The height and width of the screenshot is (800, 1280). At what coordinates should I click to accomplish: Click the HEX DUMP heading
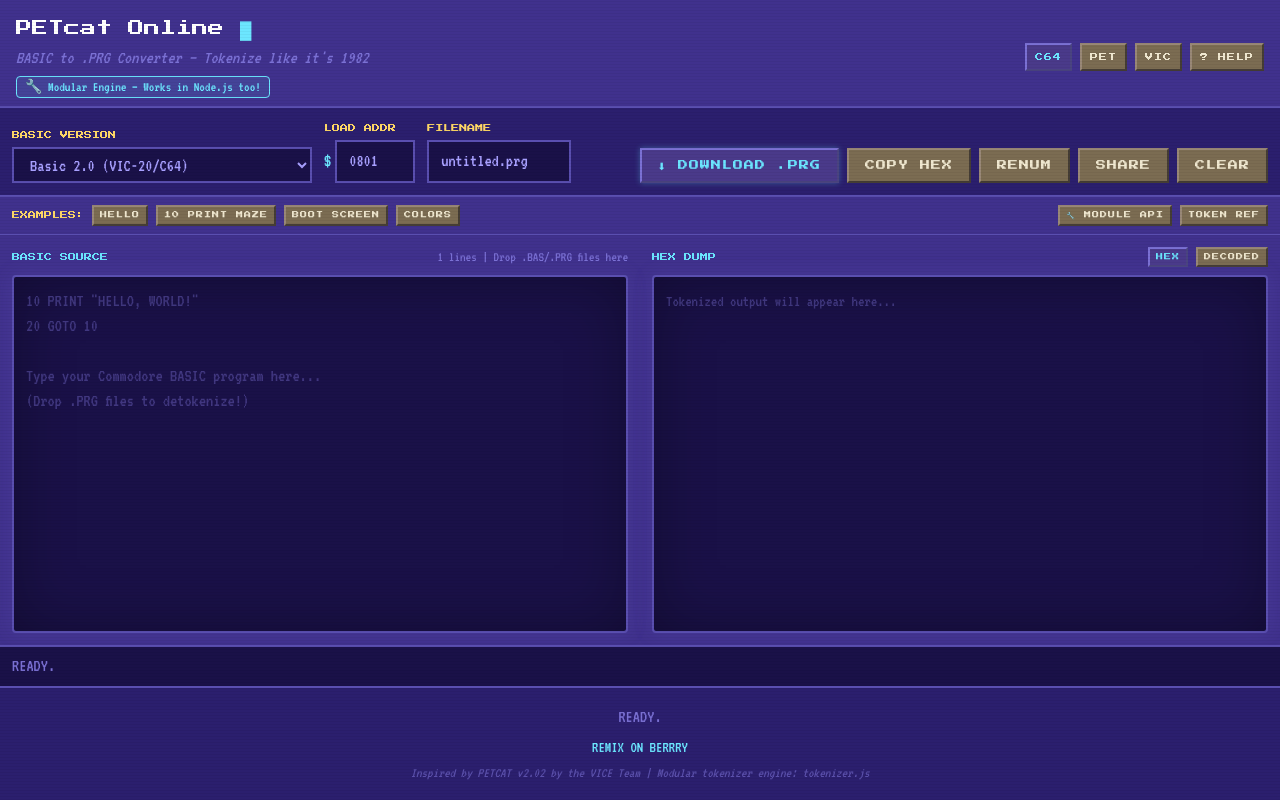[684, 257]
